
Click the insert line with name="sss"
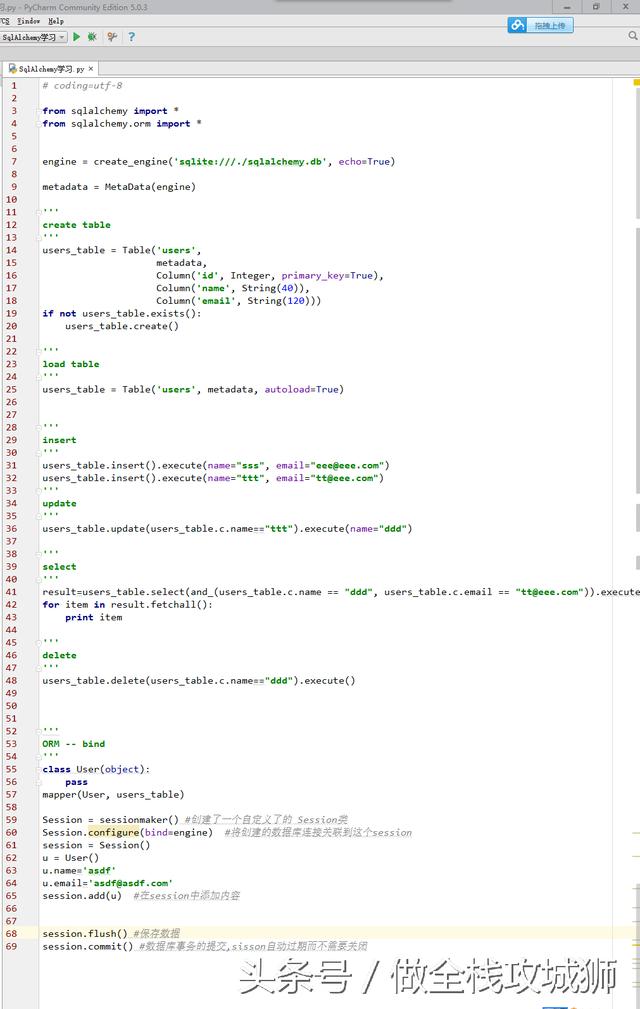point(216,465)
